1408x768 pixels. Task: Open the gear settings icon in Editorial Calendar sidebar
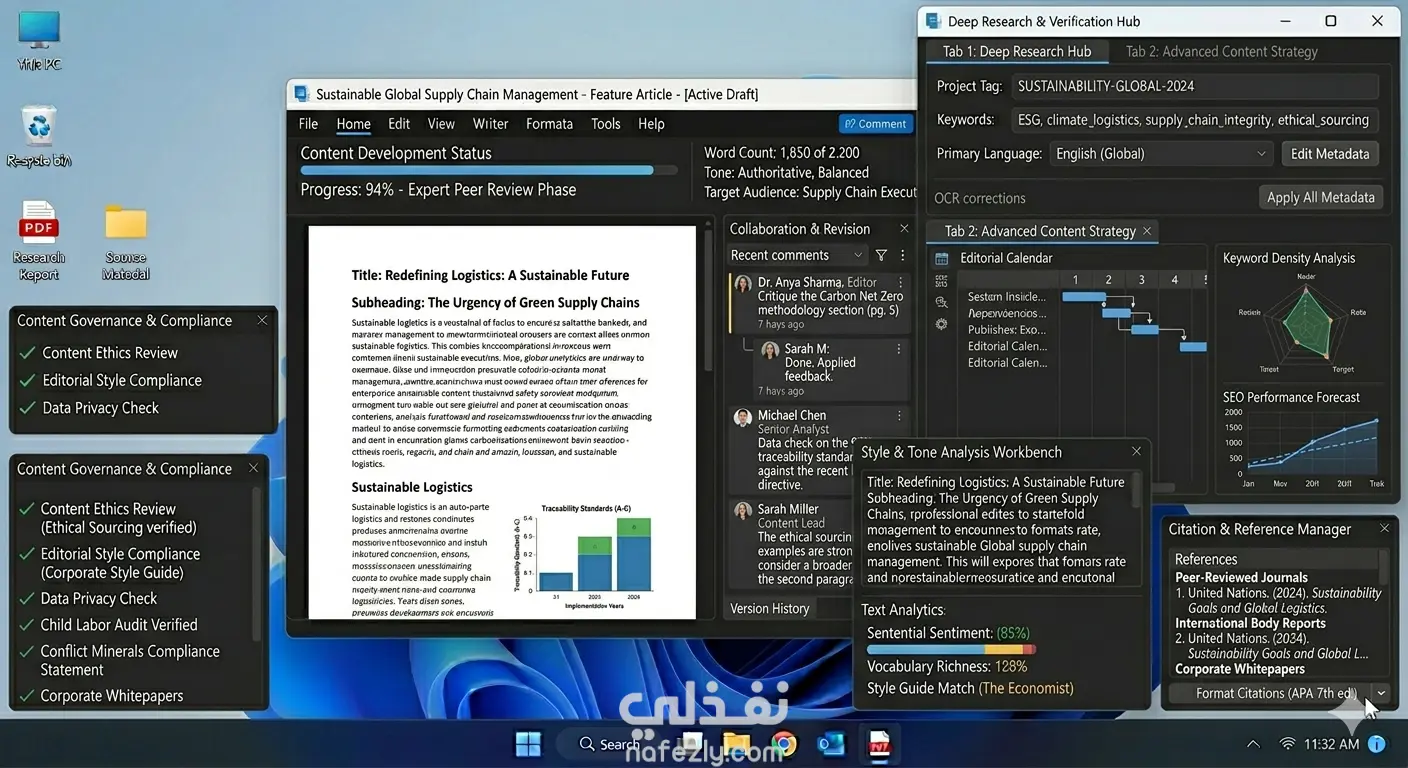tap(941, 324)
